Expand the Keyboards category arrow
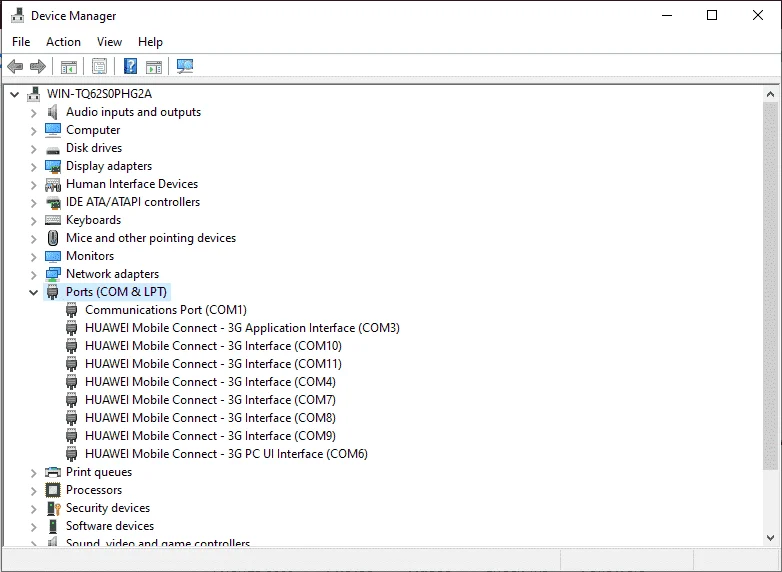The image size is (782, 572). pos(33,220)
